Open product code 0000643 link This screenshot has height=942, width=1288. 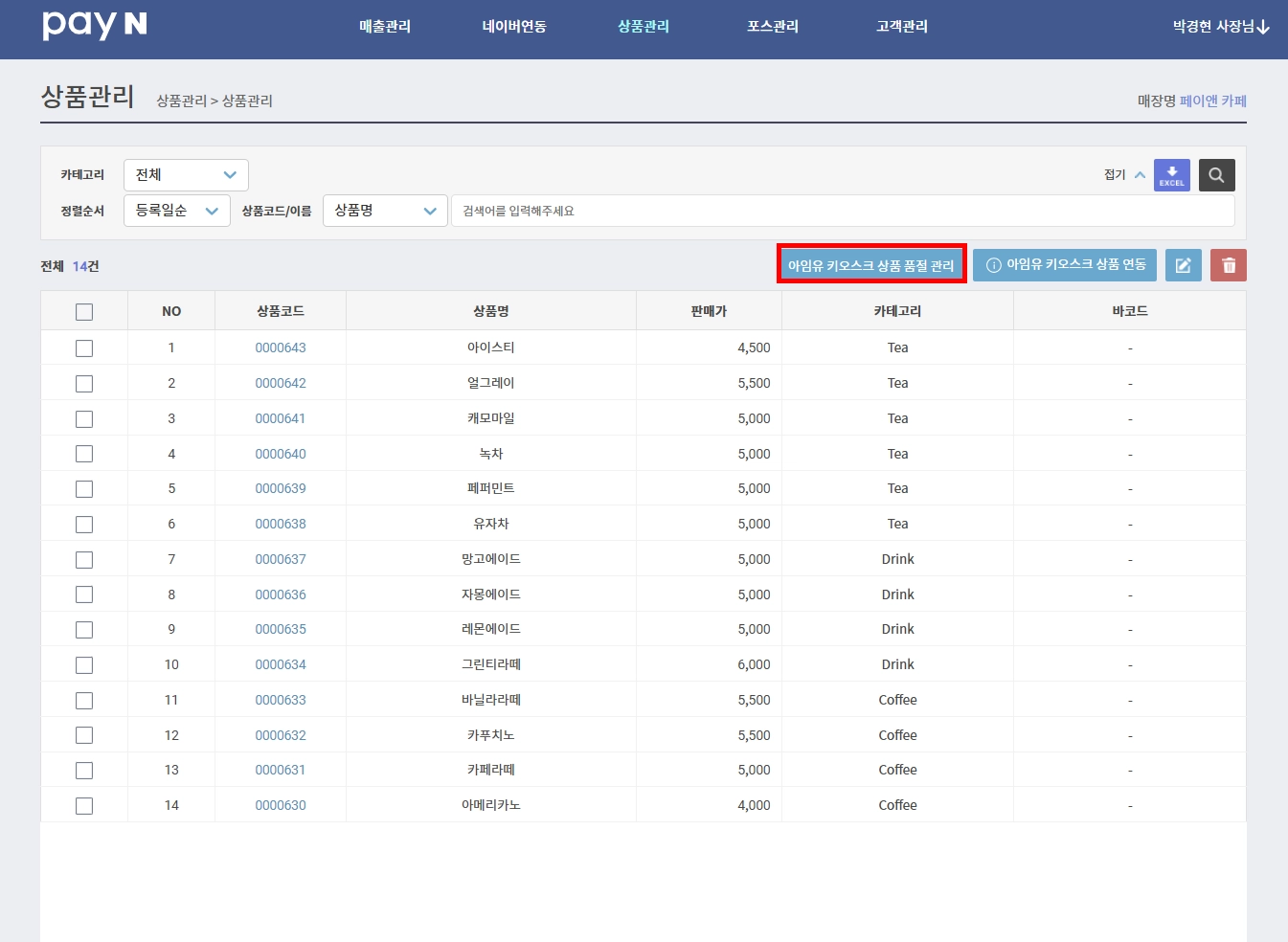click(x=281, y=348)
